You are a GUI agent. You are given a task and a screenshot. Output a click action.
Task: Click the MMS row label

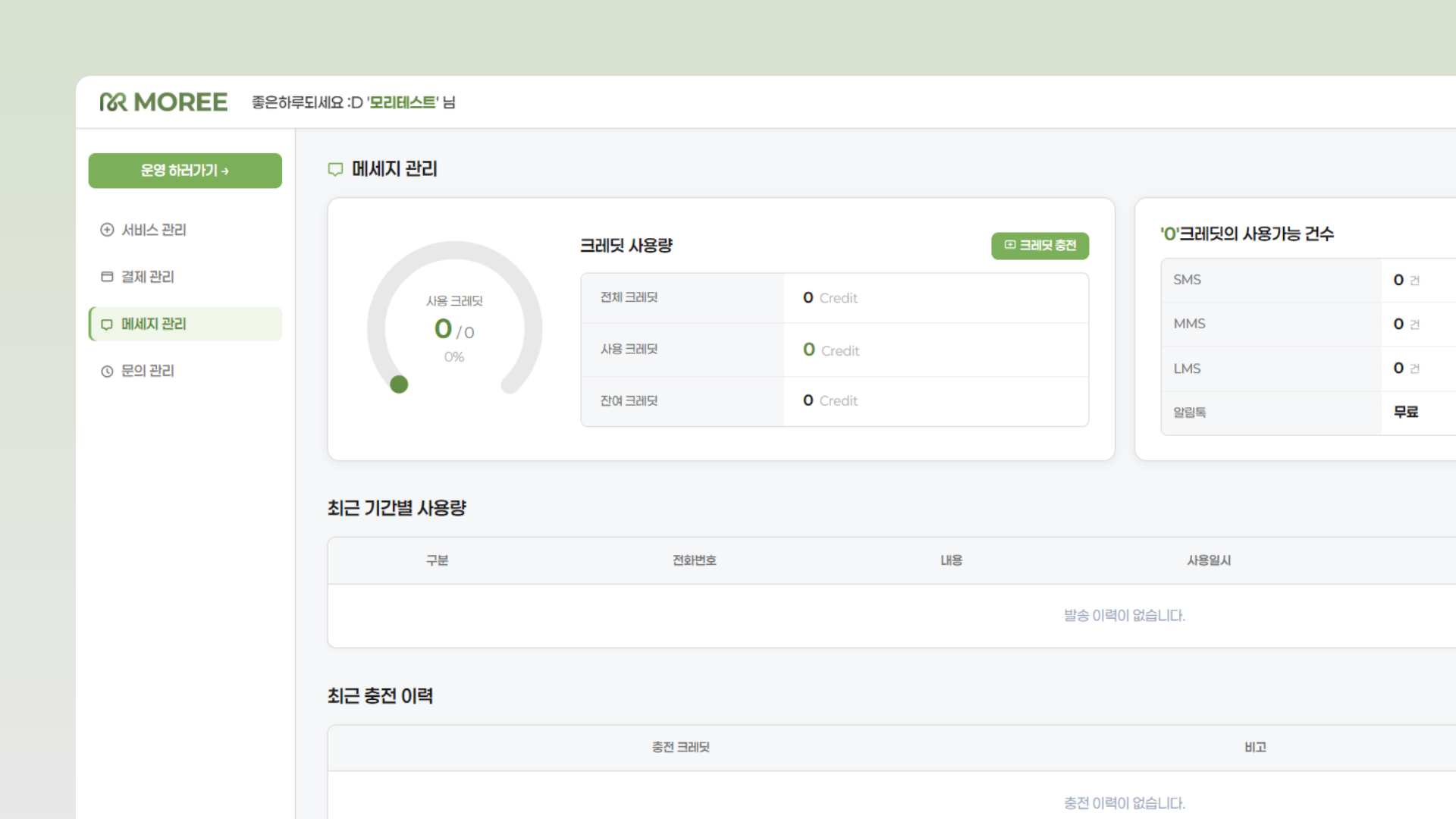pyautogui.click(x=1189, y=324)
